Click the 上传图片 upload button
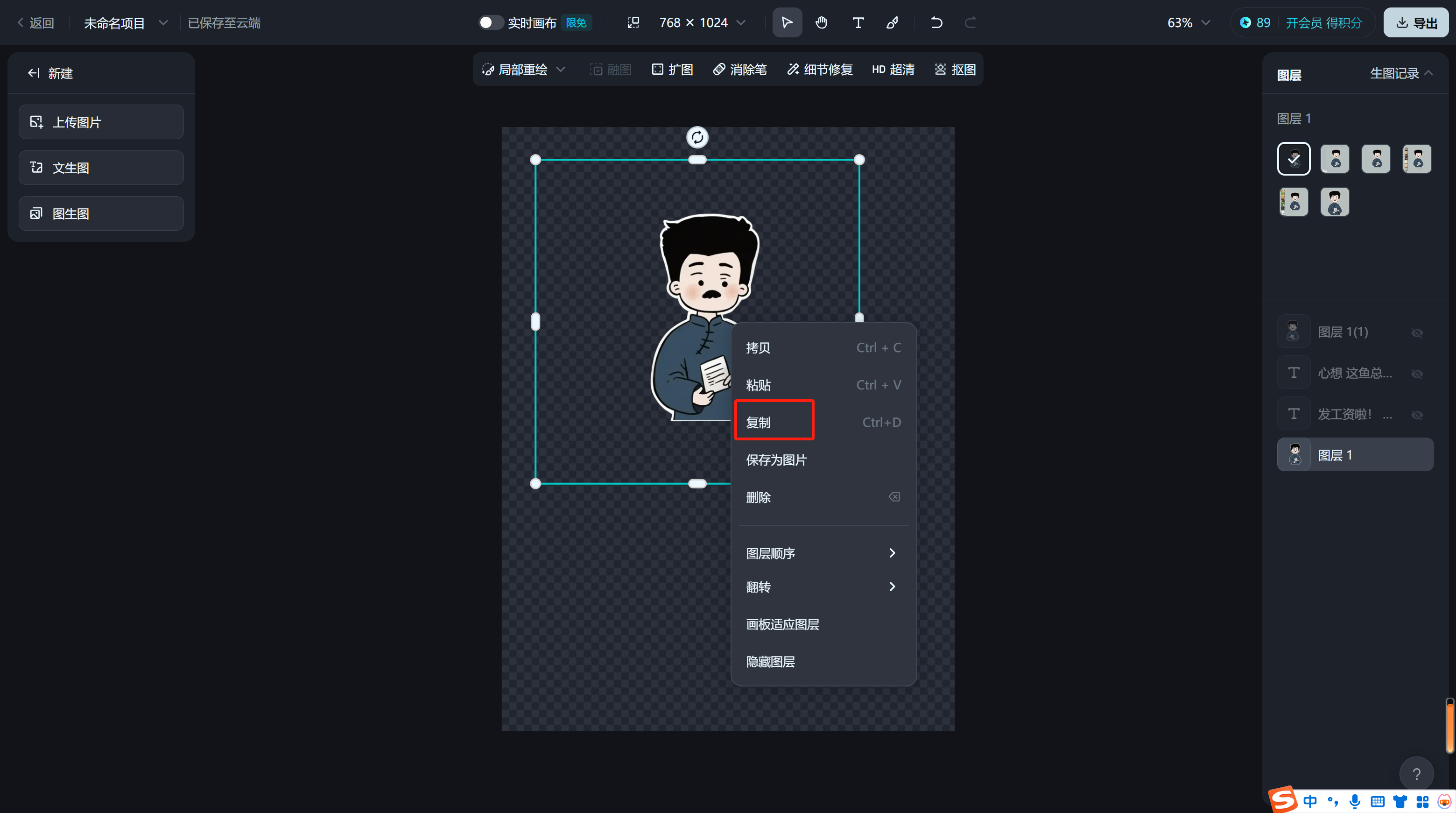 [x=101, y=122]
